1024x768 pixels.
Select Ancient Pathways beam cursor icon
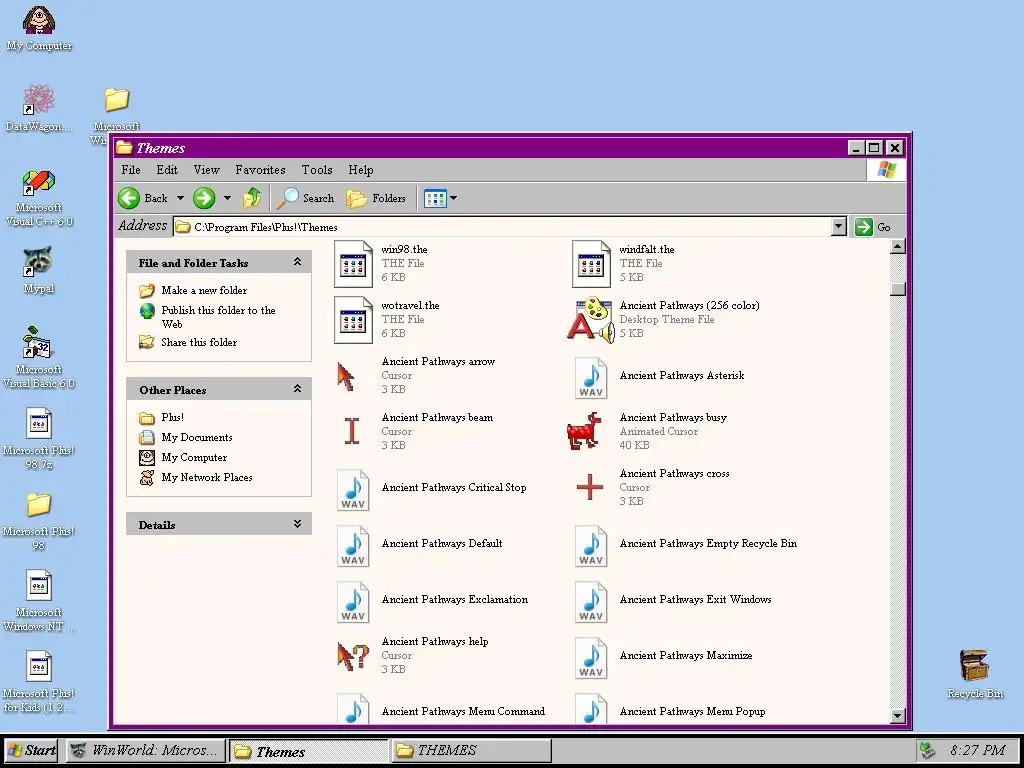point(352,432)
